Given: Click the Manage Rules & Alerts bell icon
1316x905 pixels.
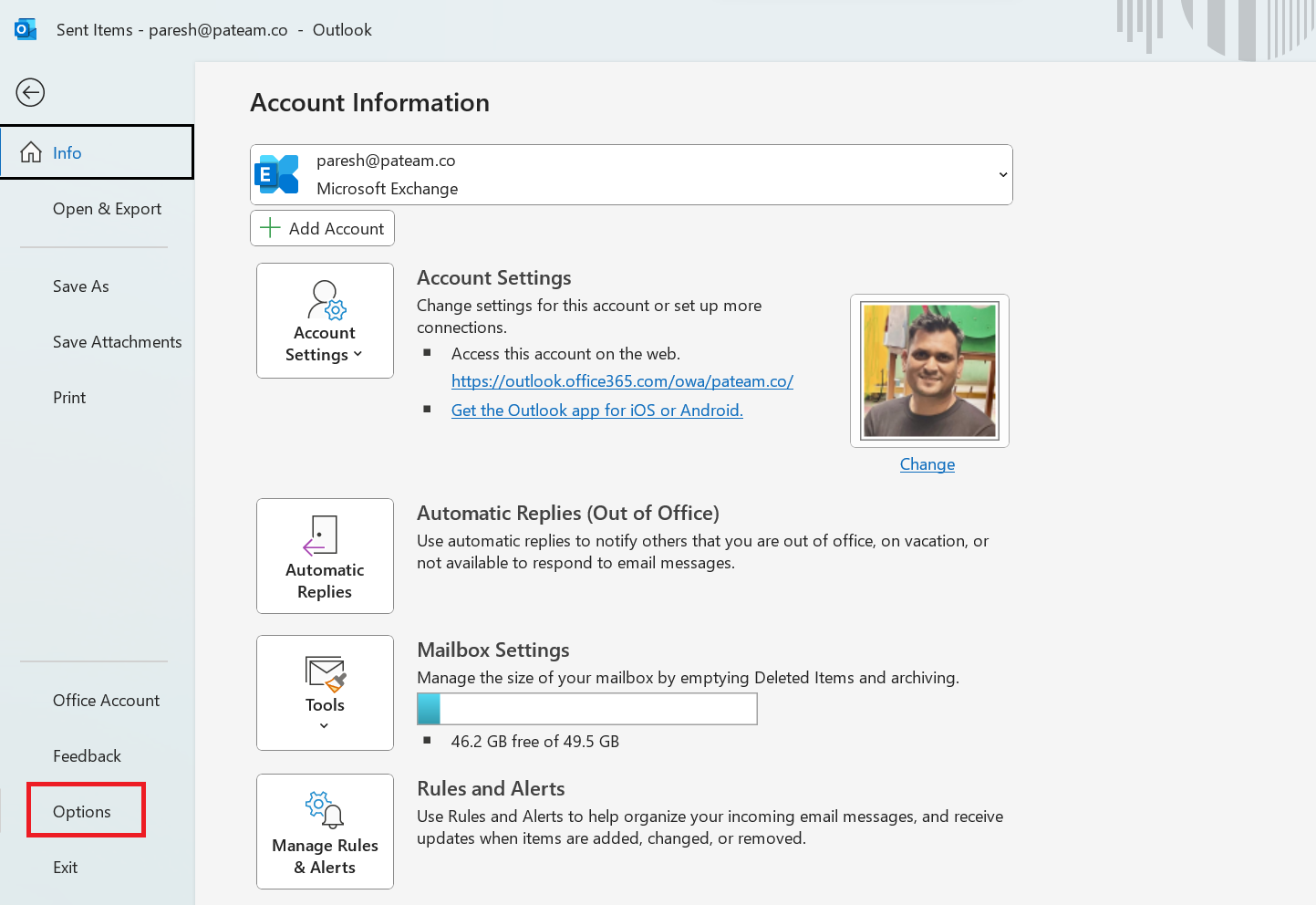Looking at the screenshot, I should (325, 809).
